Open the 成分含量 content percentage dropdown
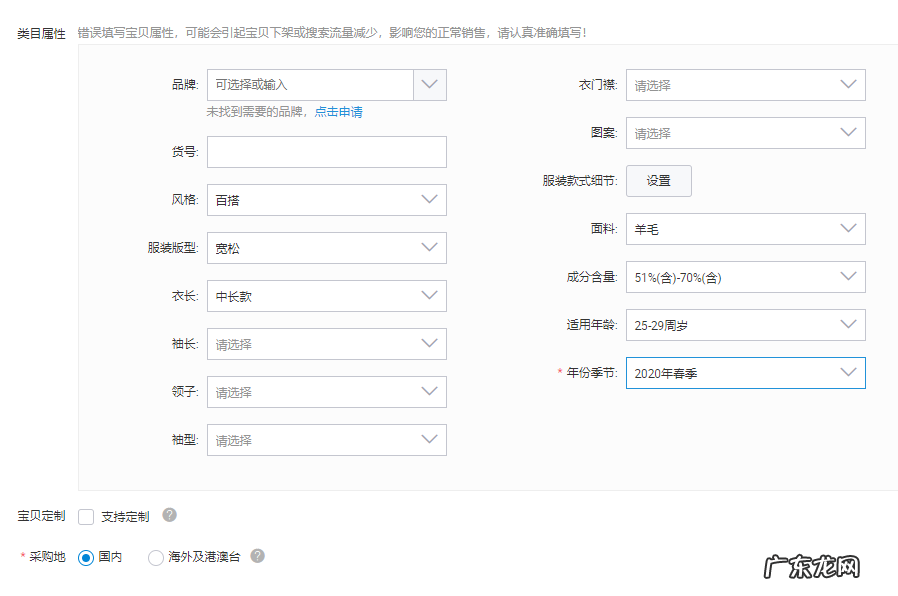Screen dimensions: 898x596 (849, 277)
